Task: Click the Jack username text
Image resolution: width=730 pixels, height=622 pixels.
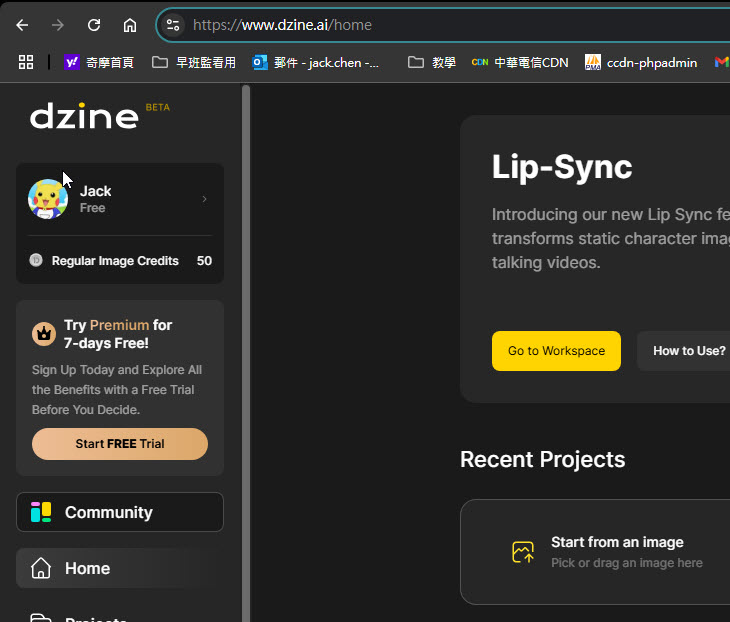Action: (x=95, y=191)
